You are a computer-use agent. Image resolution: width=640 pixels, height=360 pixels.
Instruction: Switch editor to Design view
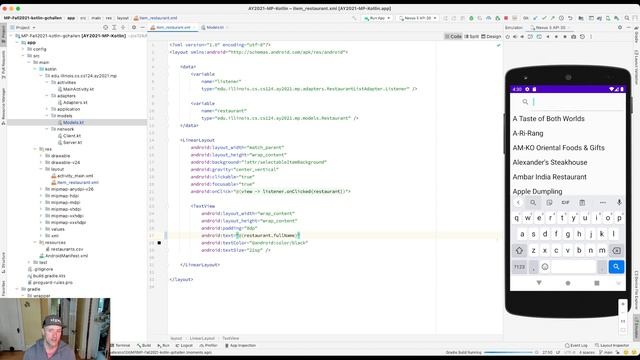tap(491, 36)
